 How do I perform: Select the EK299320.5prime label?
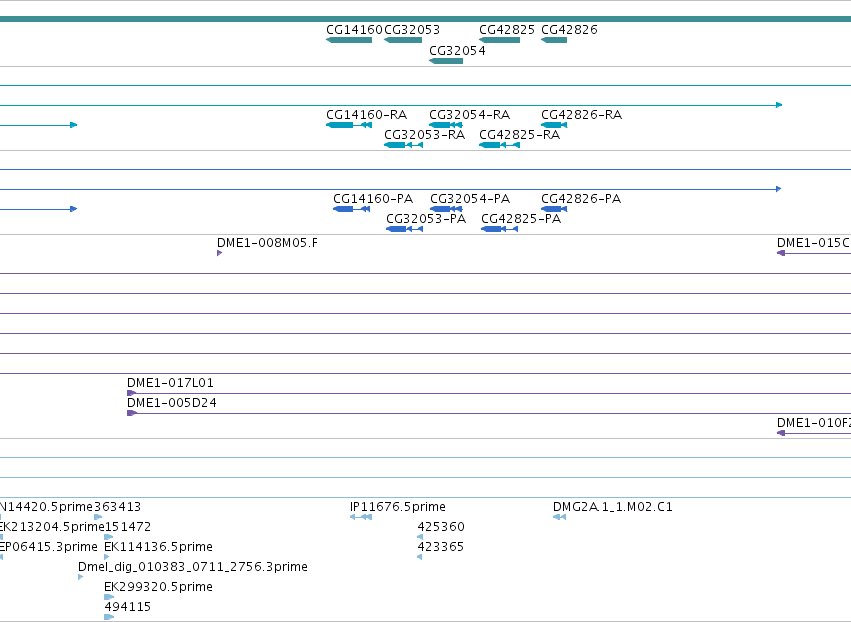(158, 587)
